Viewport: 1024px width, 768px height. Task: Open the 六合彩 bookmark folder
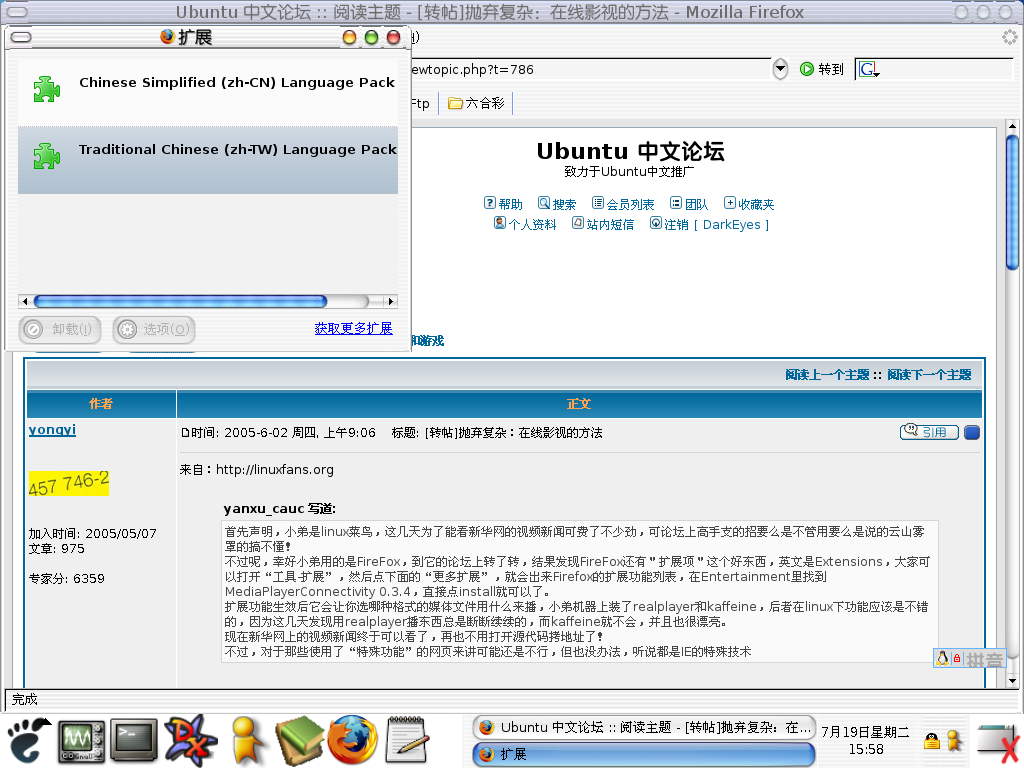pos(476,103)
